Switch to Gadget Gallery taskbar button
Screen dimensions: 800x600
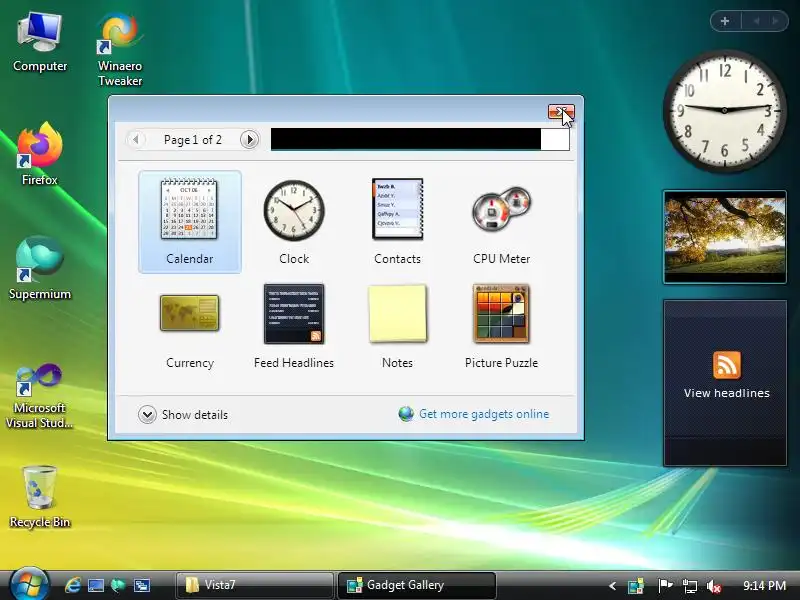click(416, 585)
